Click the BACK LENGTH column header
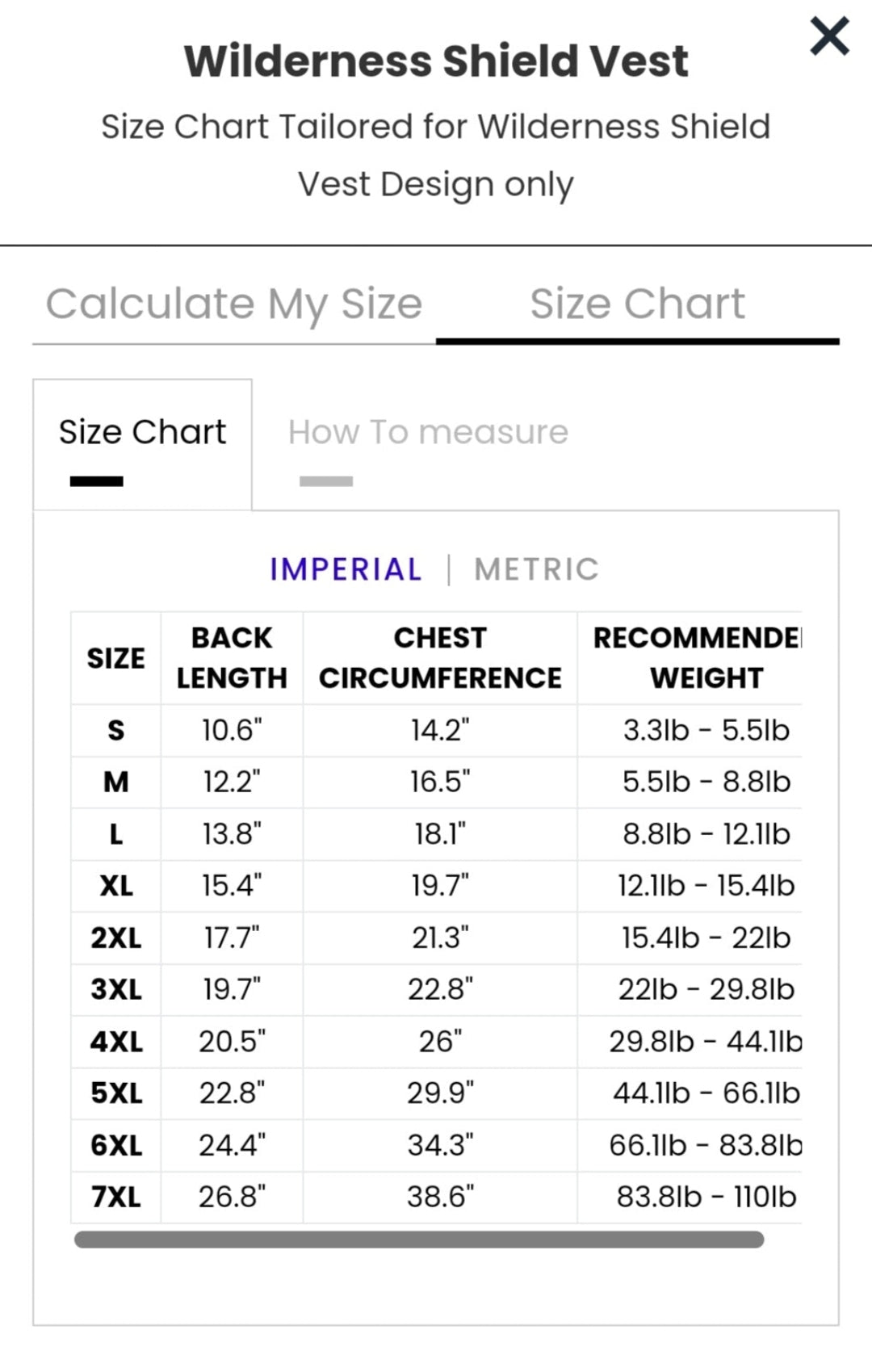 (x=232, y=657)
